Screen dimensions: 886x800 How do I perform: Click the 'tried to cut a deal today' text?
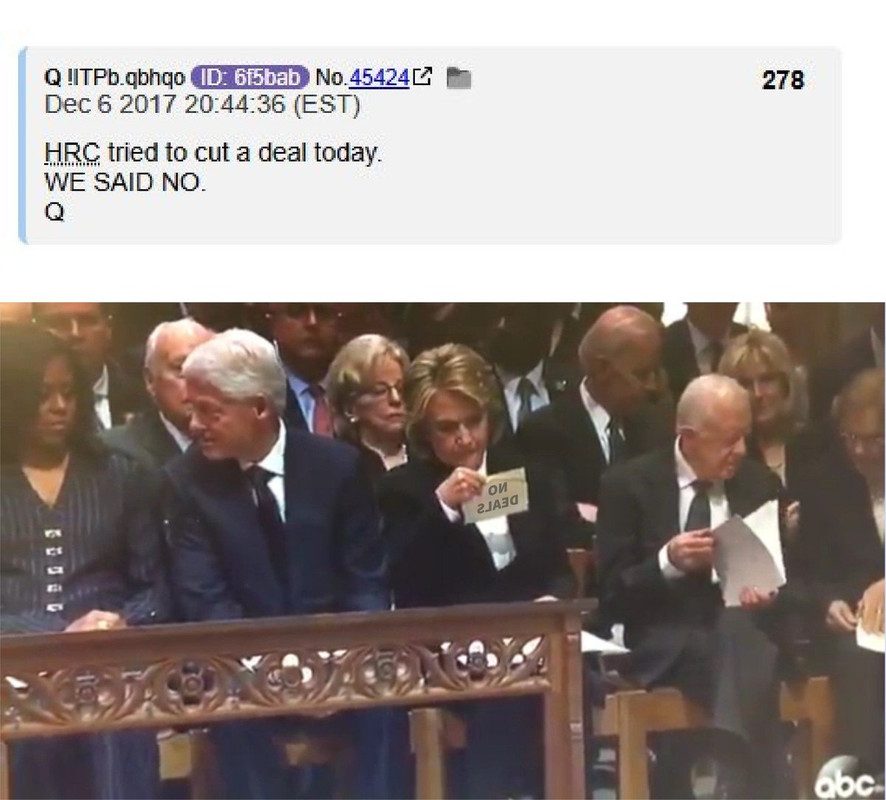[x=245, y=153]
